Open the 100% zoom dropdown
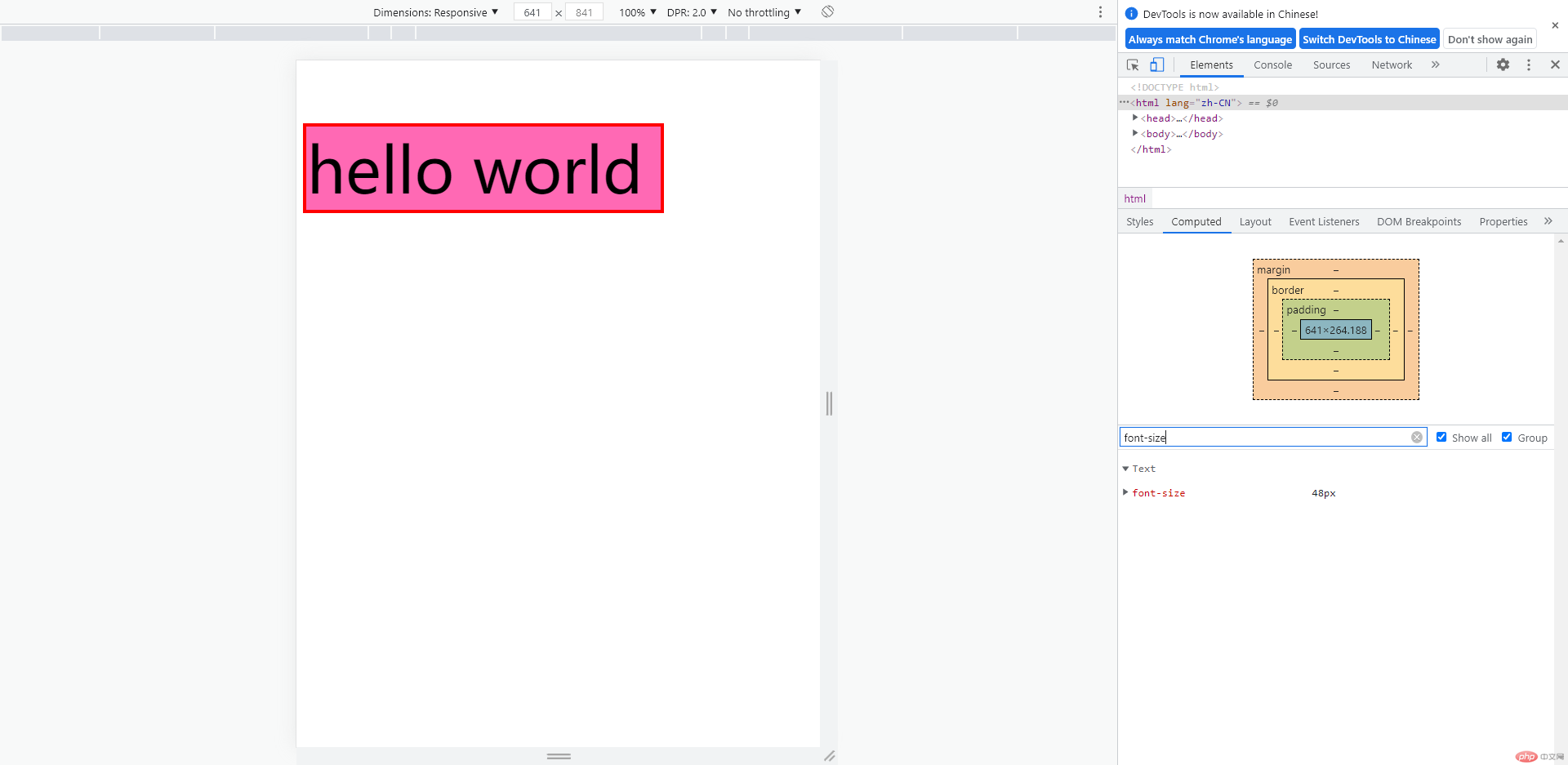1568x765 pixels. 637,12
